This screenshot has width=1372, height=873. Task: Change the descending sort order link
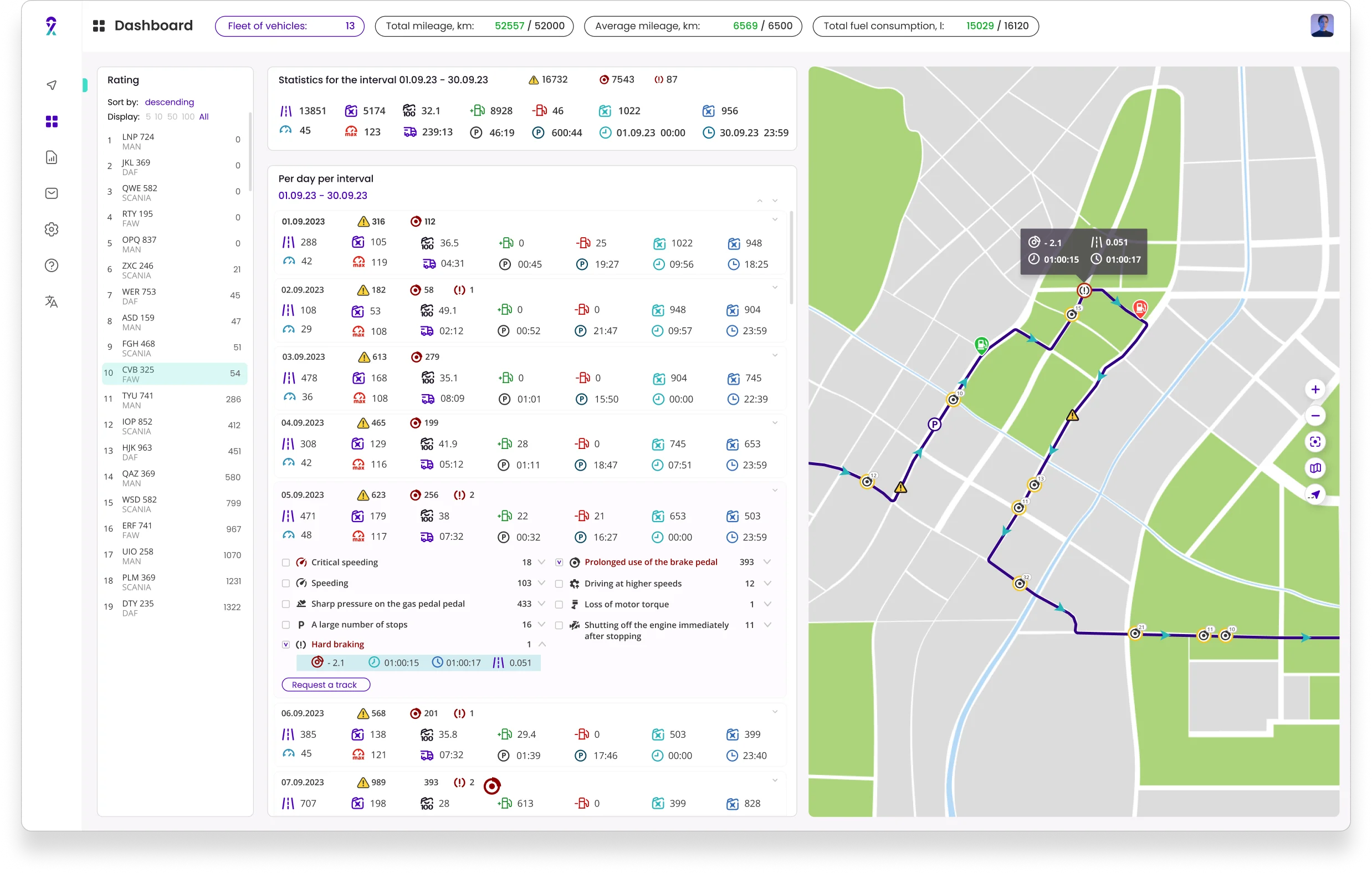(169, 102)
